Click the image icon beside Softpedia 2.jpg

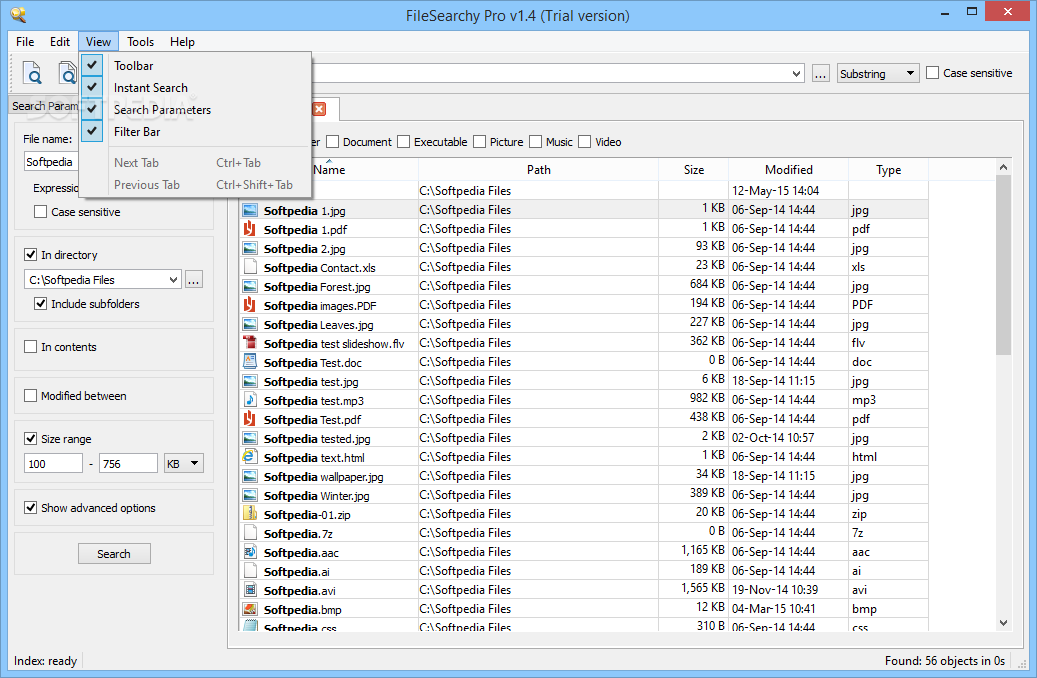[x=250, y=249]
